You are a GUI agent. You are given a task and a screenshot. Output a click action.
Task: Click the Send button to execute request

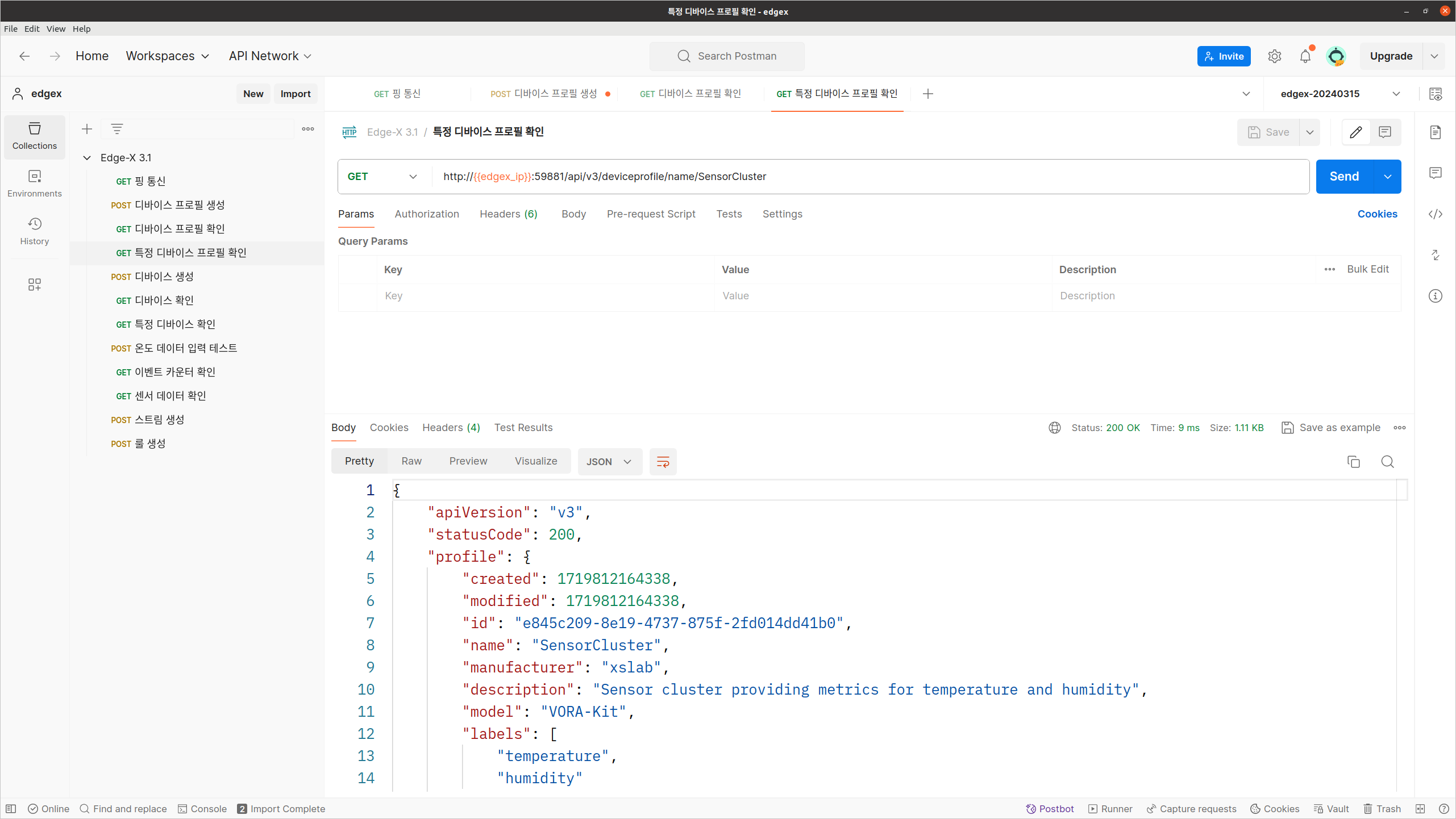(x=1344, y=176)
